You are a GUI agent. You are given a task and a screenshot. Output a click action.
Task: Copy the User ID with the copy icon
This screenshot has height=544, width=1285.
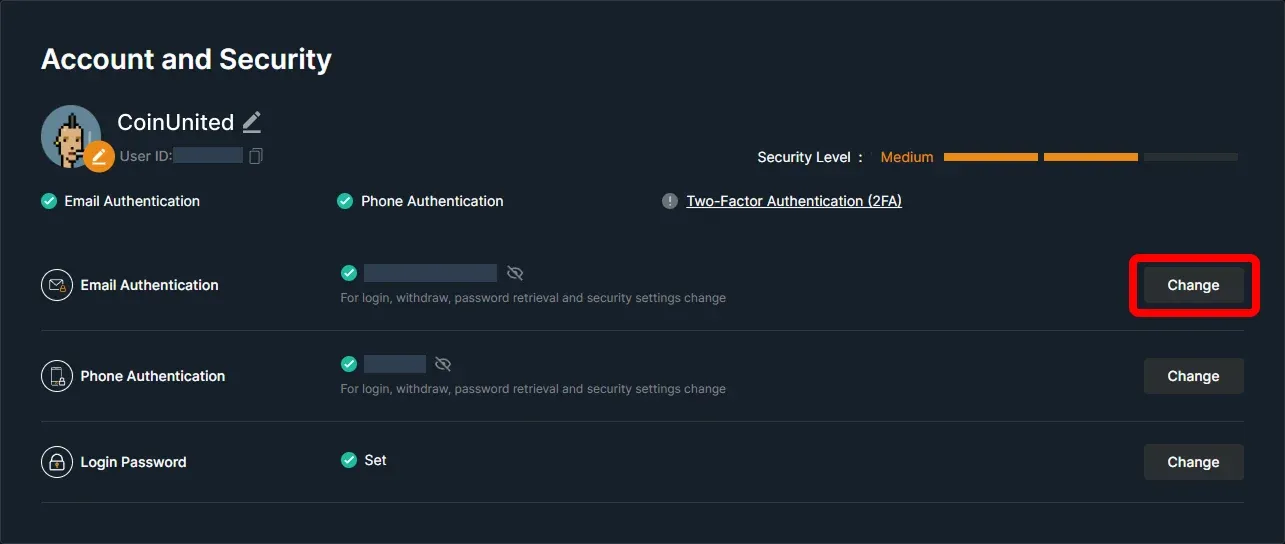[x=256, y=156]
